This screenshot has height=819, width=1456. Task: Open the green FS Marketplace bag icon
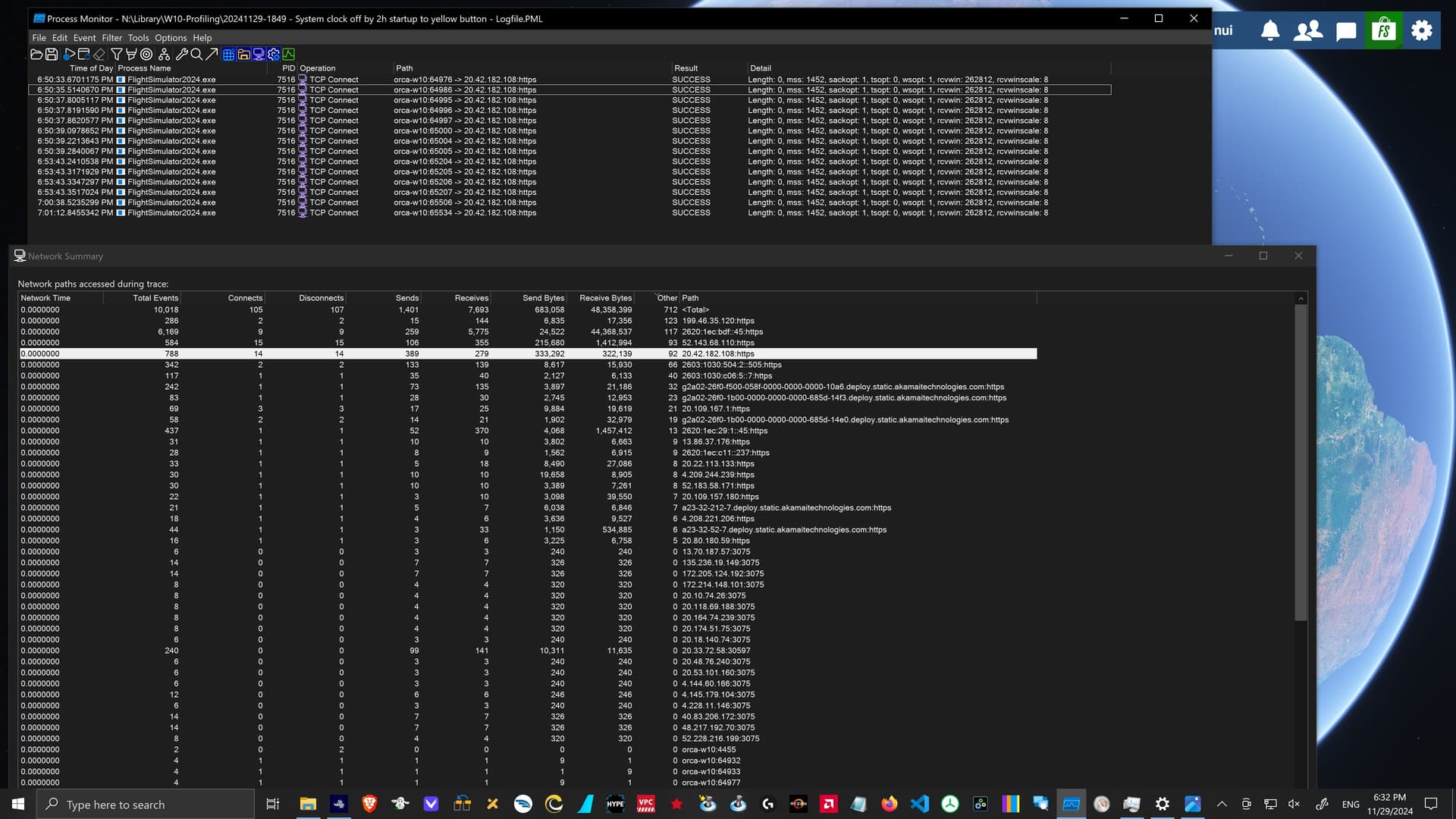coord(1384,30)
